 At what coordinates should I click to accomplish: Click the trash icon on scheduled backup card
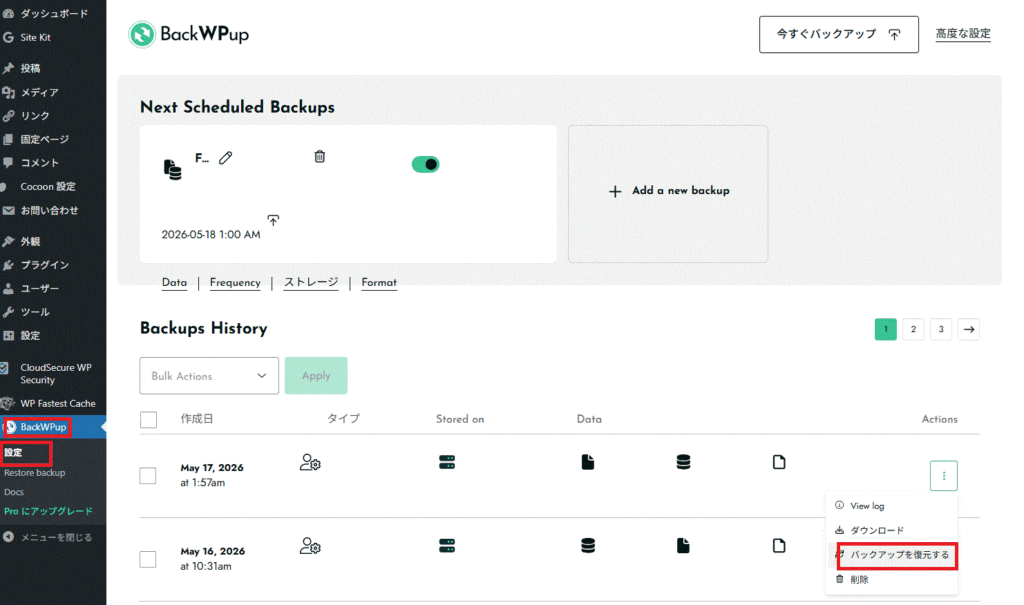tap(319, 156)
